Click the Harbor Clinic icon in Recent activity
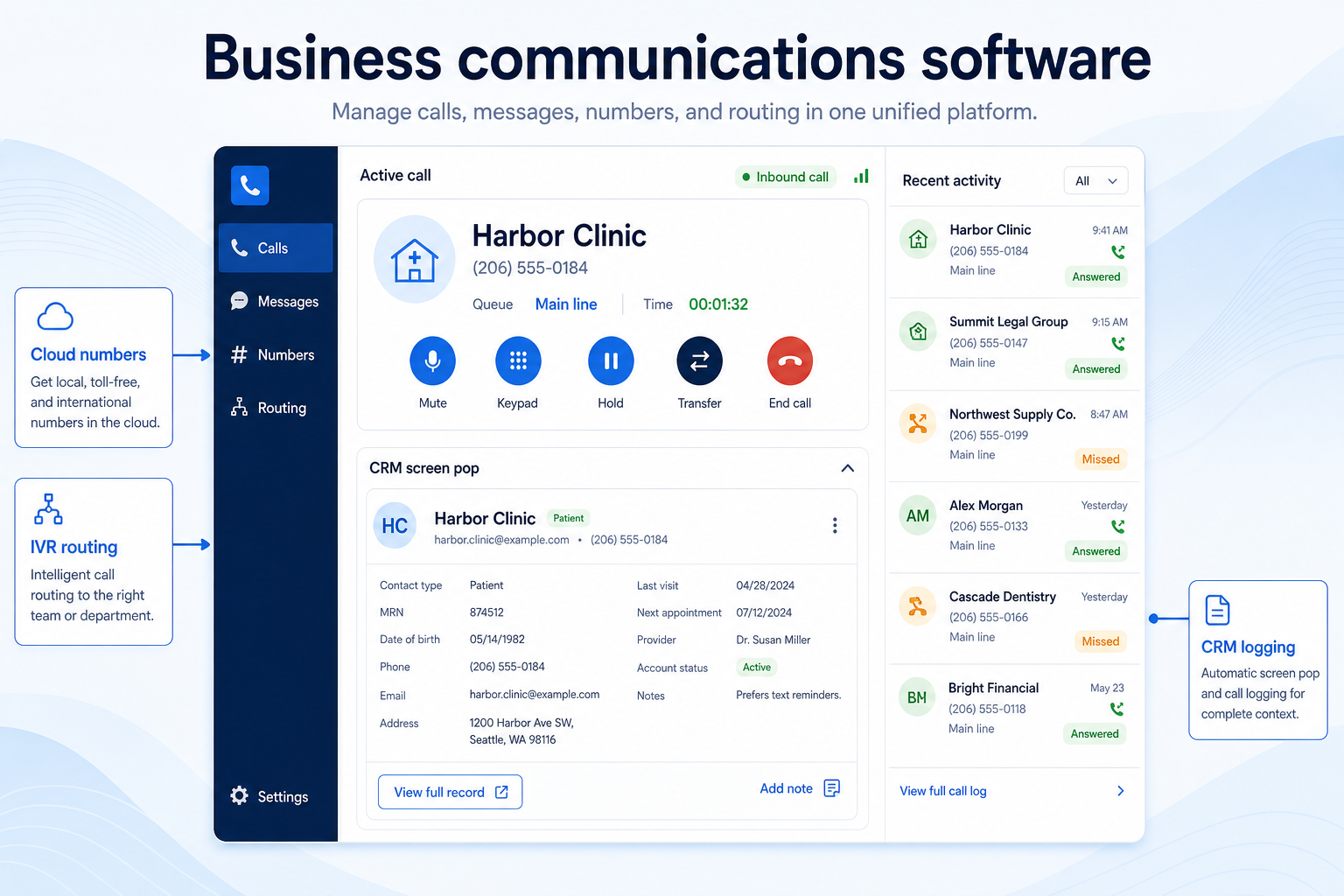This screenshot has height=896, width=1344. pos(918,239)
